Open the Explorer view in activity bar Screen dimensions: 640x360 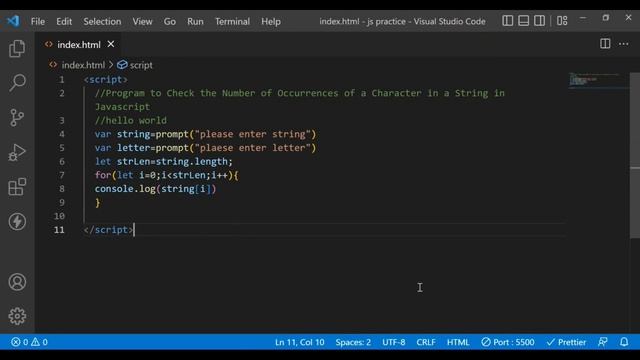pyautogui.click(x=17, y=49)
